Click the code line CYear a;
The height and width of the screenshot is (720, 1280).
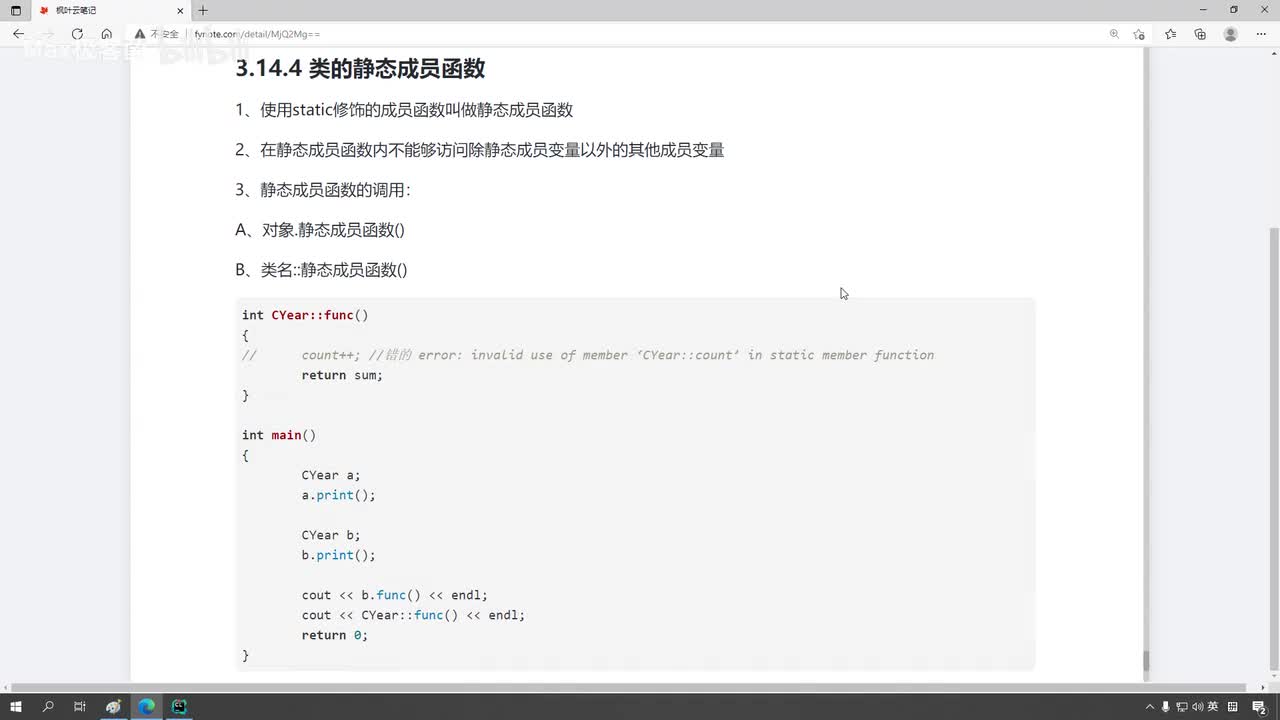coord(331,475)
